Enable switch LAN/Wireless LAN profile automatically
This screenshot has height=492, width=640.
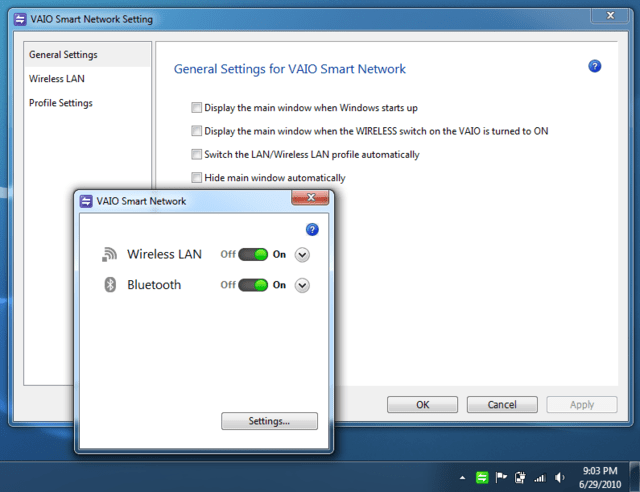tap(196, 154)
